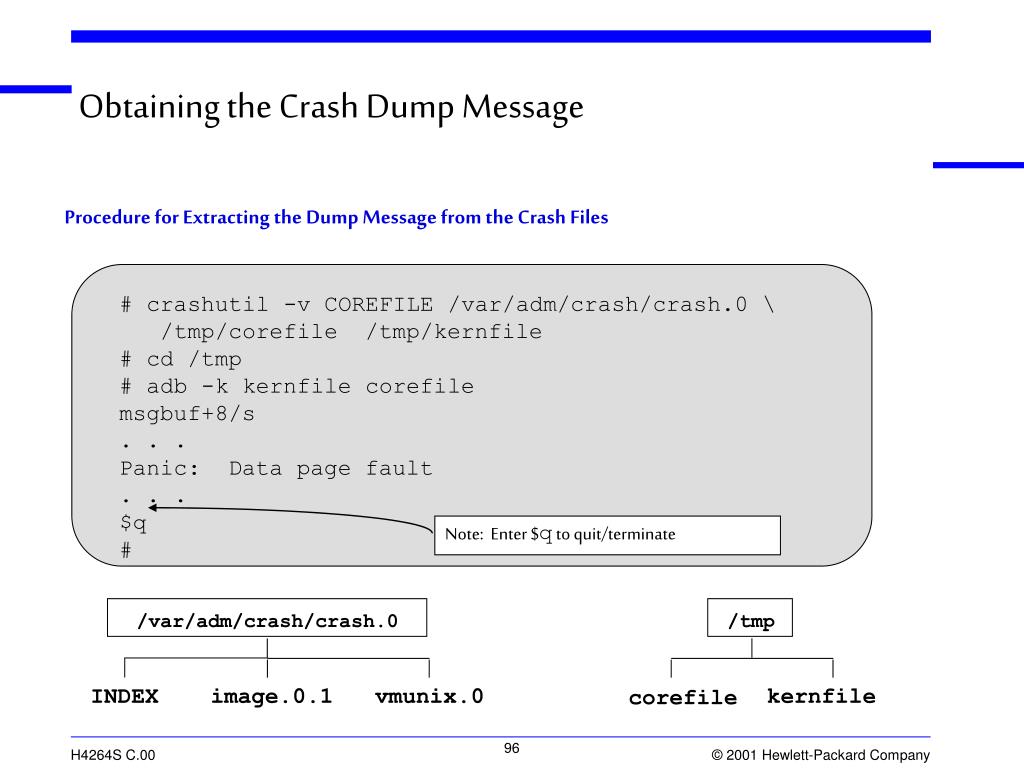
Task: Click the "corefile" label under /tmp
Action: pyautogui.click(x=682, y=697)
